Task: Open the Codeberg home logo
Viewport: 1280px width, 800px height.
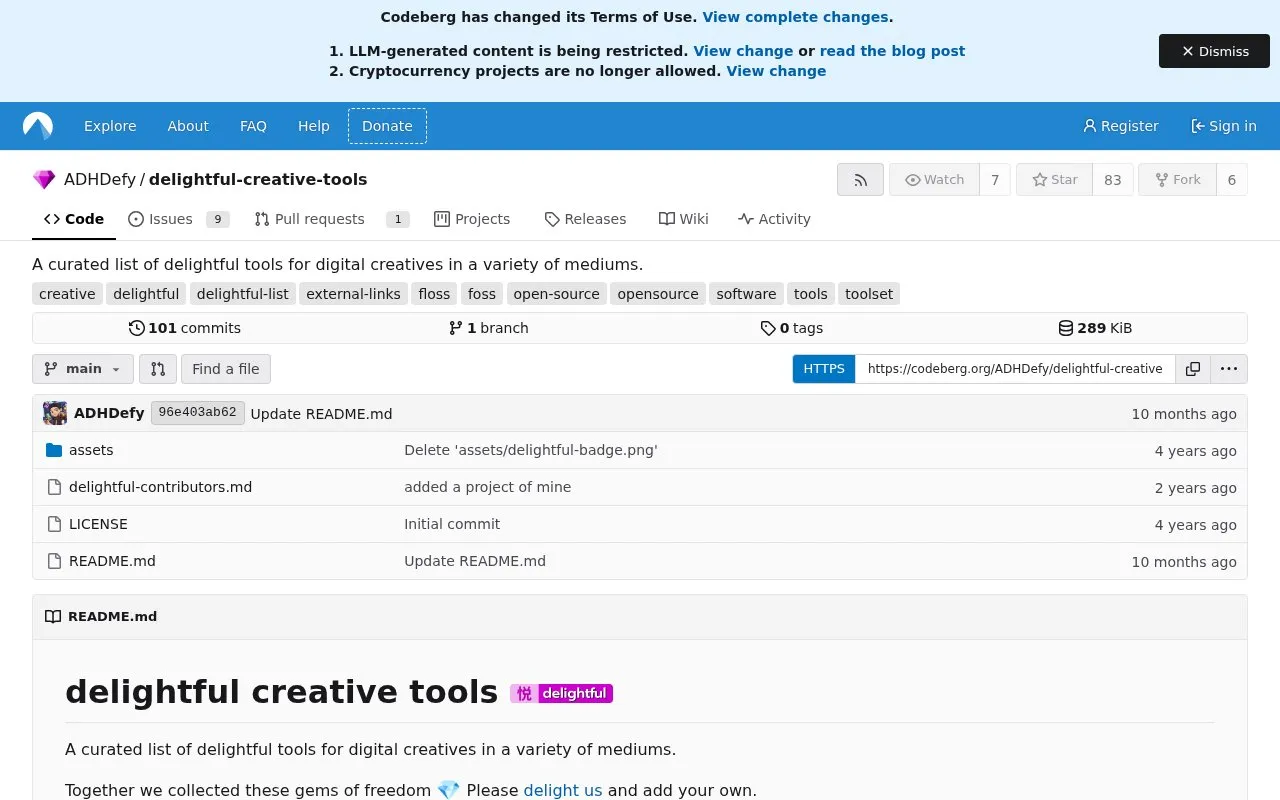Action: coord(38,126)
